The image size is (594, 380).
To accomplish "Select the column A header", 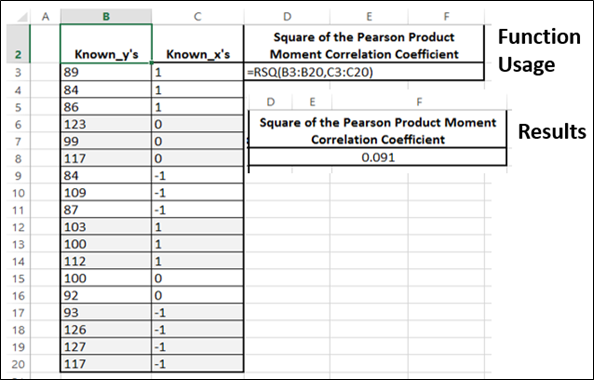I will [x=45, y=16].
